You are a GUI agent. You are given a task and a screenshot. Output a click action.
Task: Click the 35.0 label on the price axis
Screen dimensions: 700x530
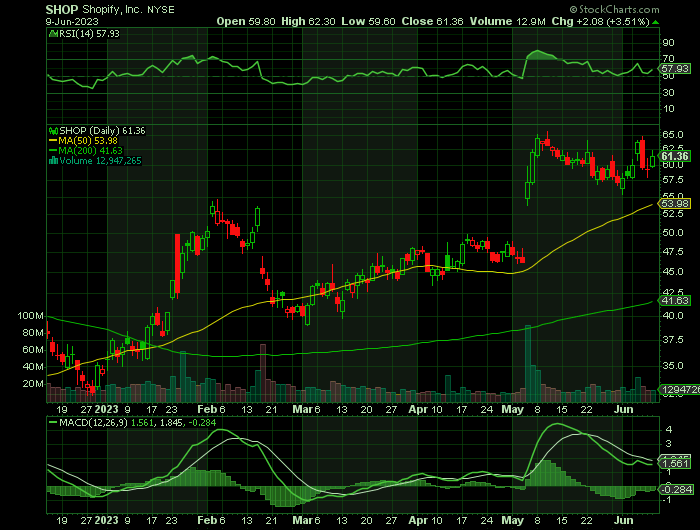pyautogui.click(x=673, y=366)
